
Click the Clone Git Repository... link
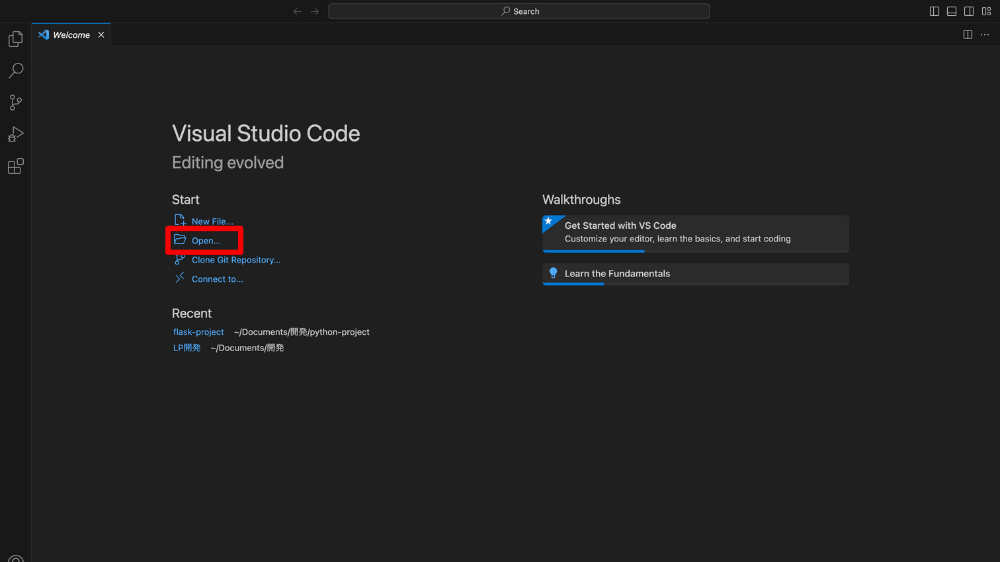click(235, 260)
